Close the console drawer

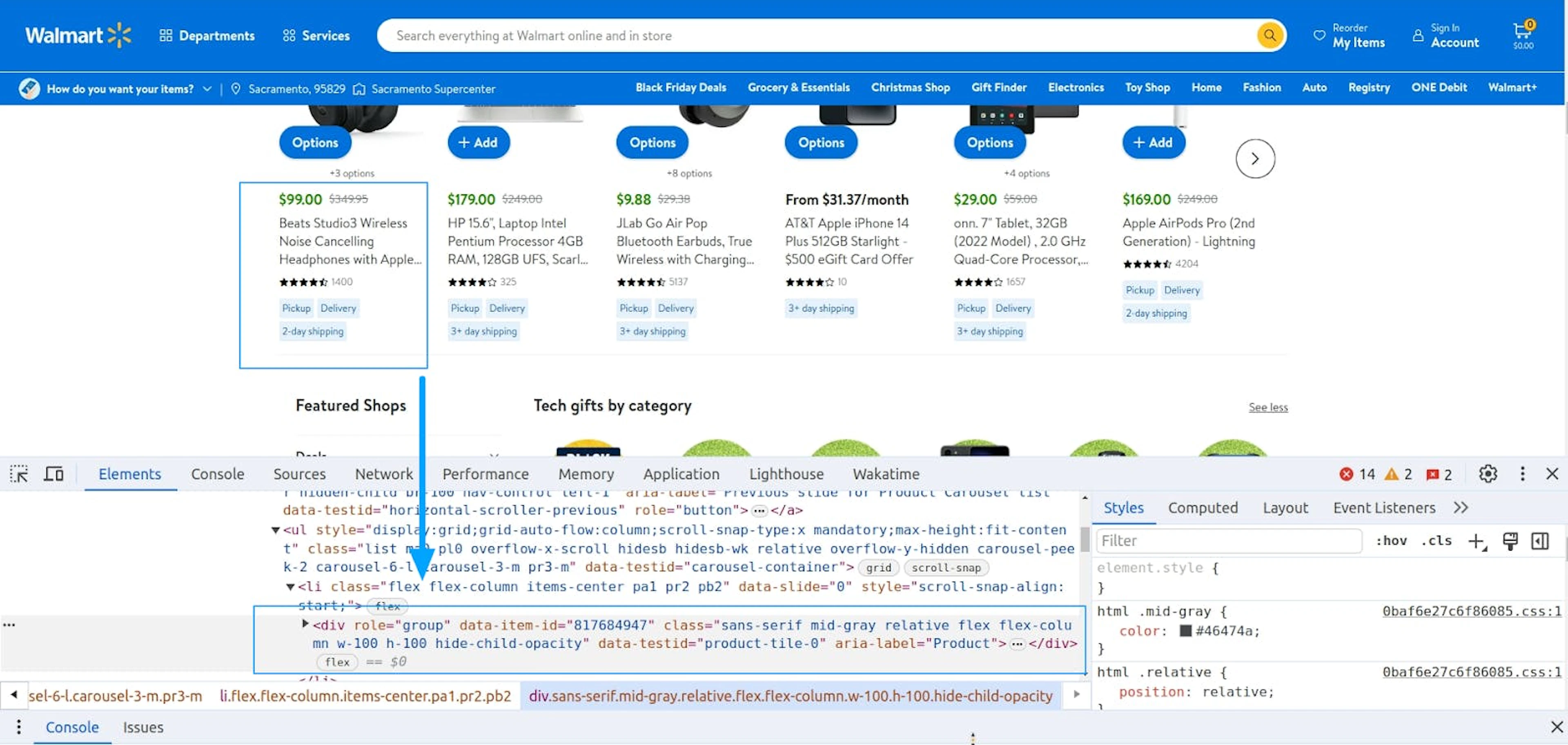1557,727
